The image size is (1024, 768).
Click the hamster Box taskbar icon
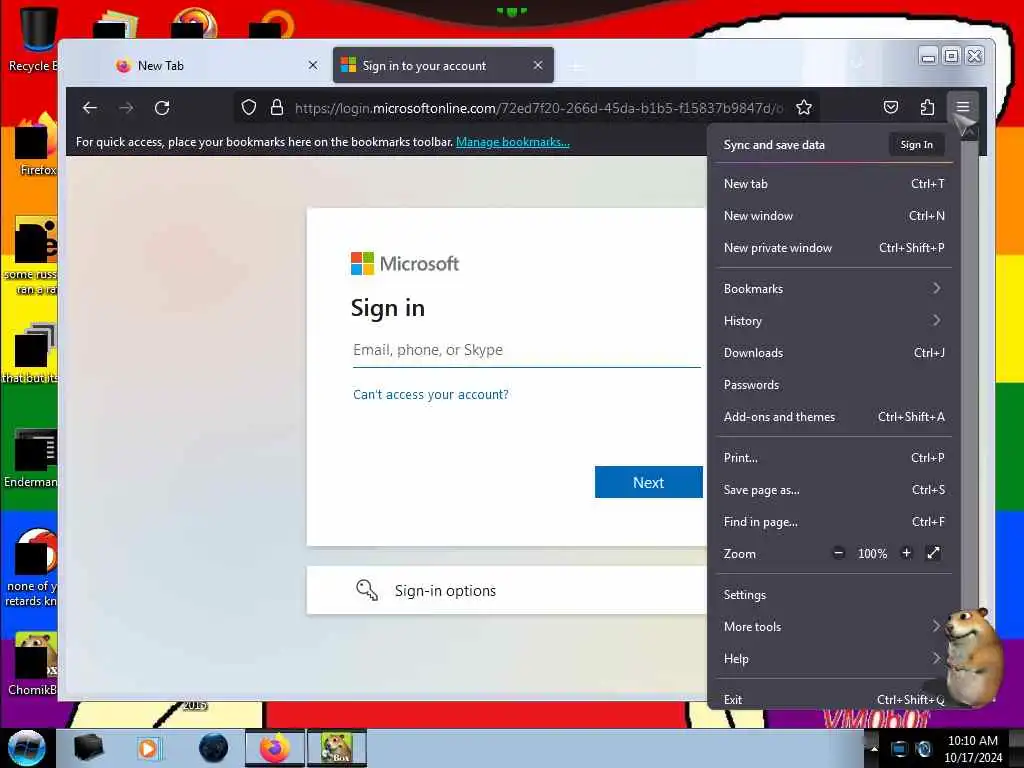[x=337, y=748]
